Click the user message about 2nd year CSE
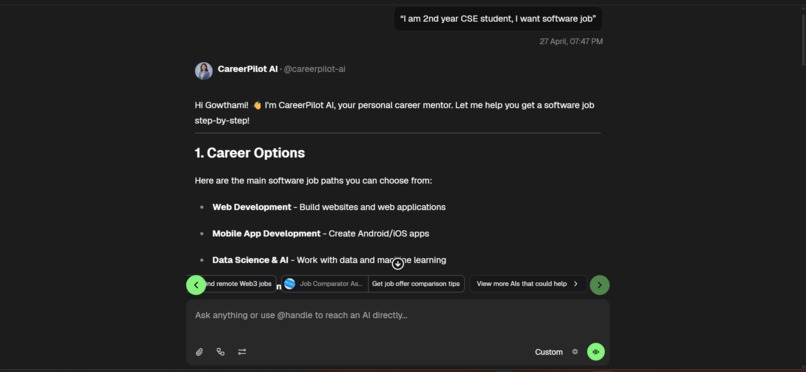This screenshot has width=806, height=372. click(498, 19)
